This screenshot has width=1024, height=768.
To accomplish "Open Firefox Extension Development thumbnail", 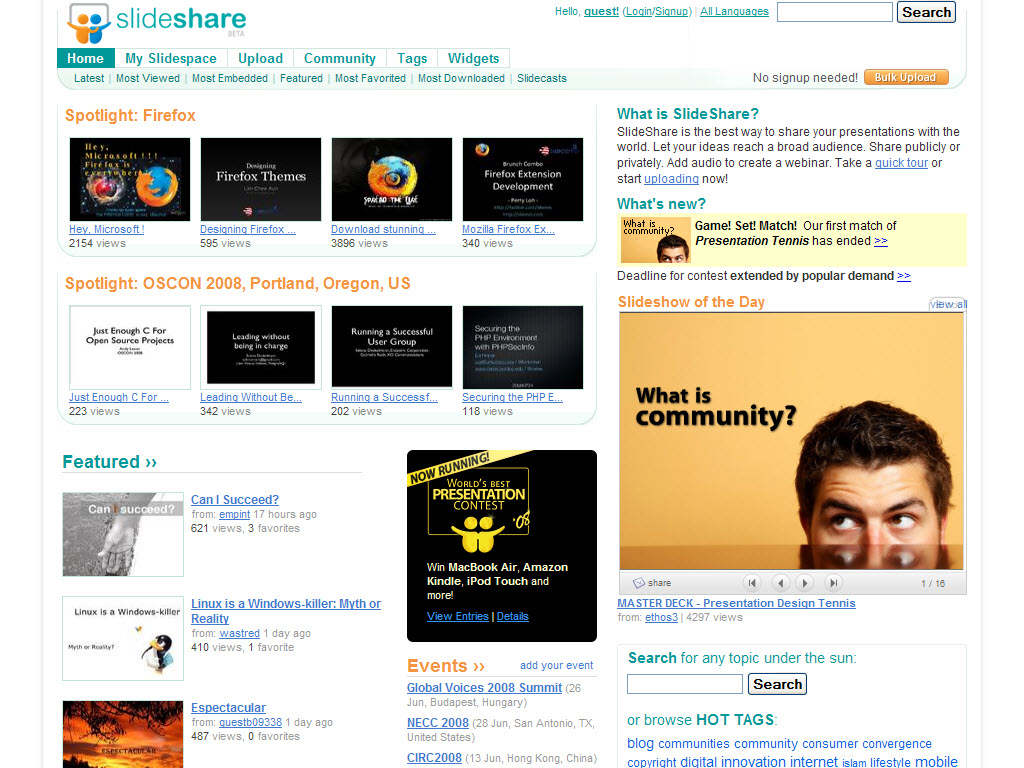I will point(523,179).
